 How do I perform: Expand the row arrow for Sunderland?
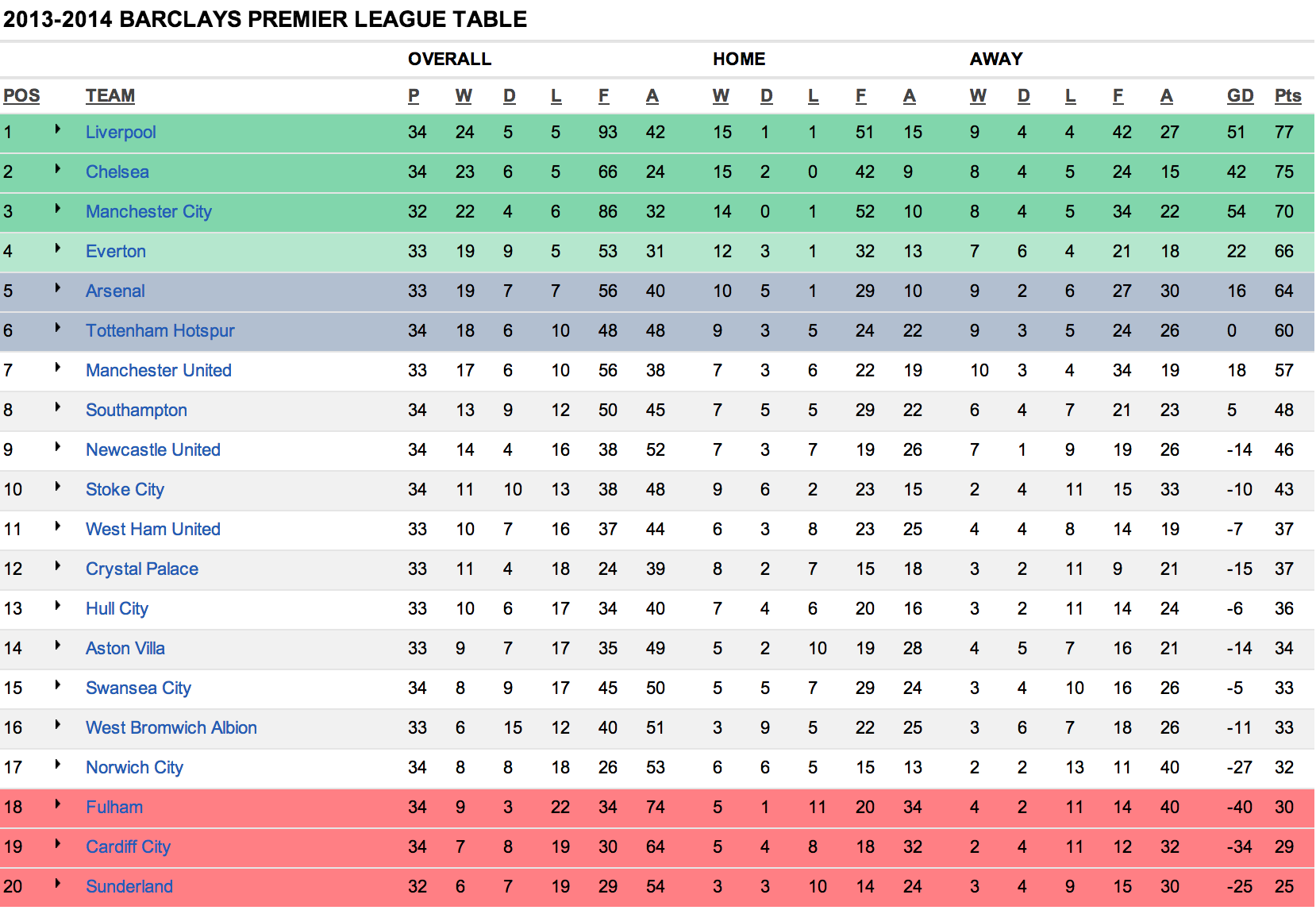click(x=58, y=883)
